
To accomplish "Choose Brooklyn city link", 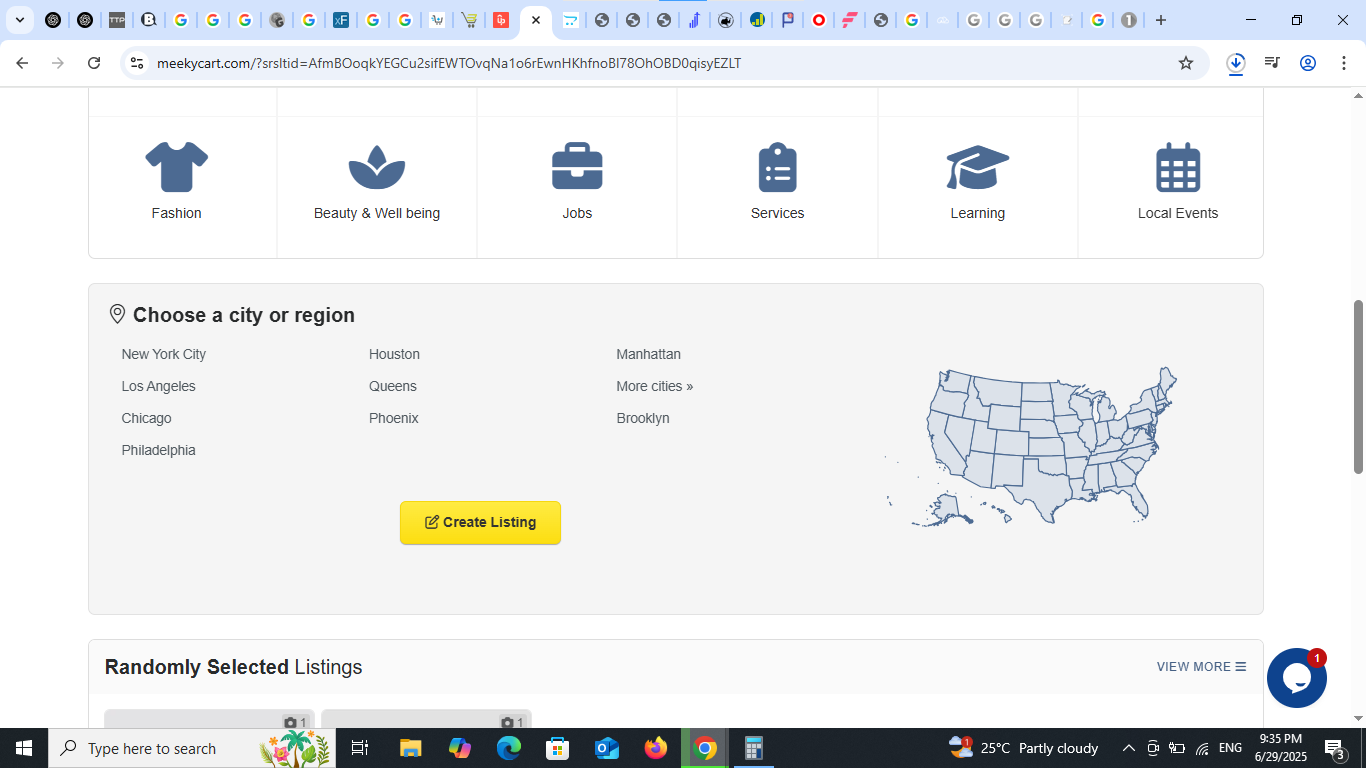I will click(x=643, y=418).
